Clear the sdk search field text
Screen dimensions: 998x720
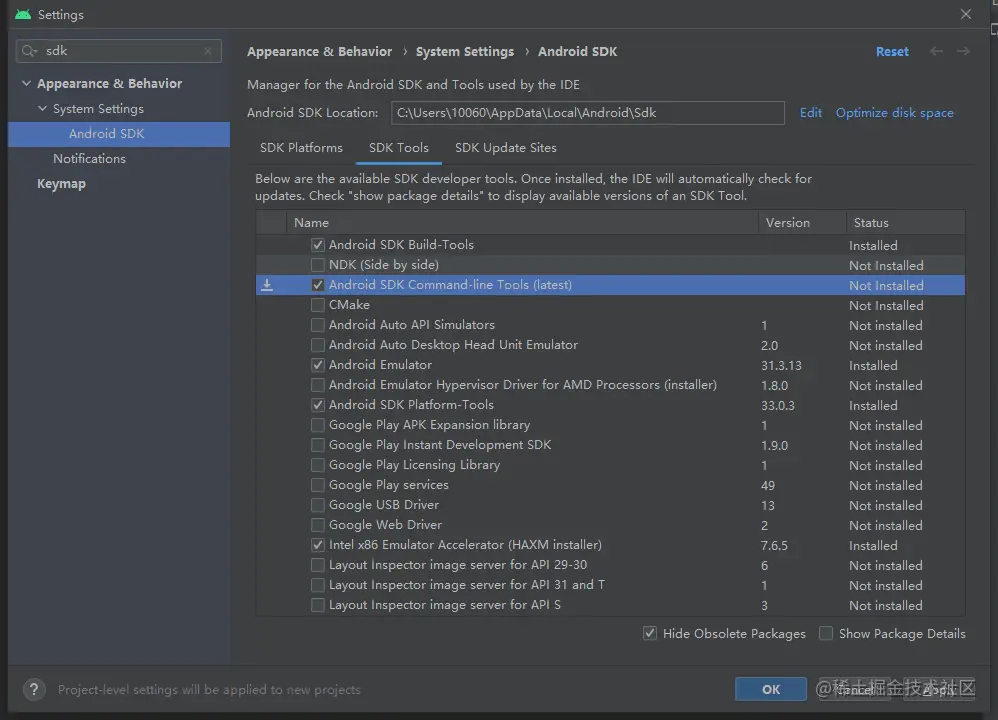pyautogui.click(x=208, y=51)
